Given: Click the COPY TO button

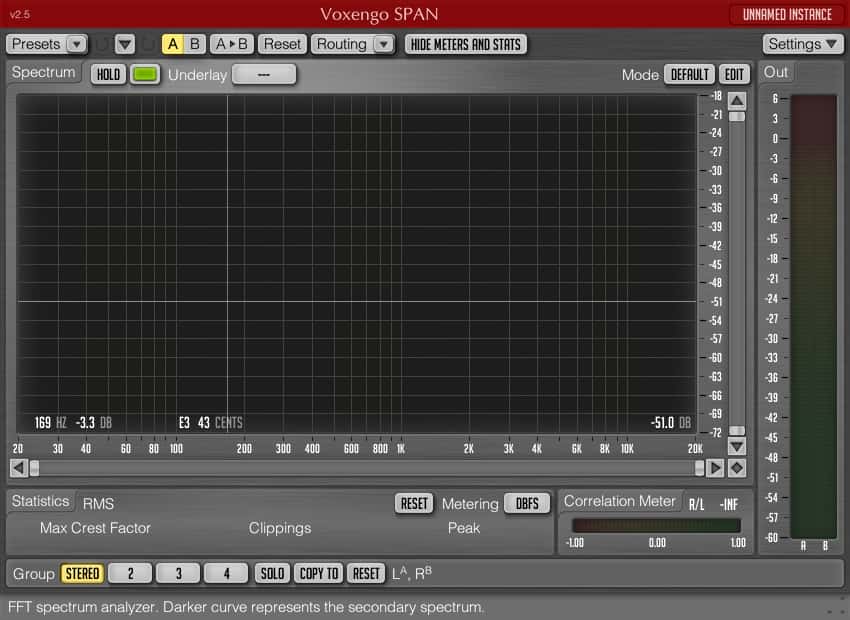Looking at the screenshot, I should click(x=319, y=573).
